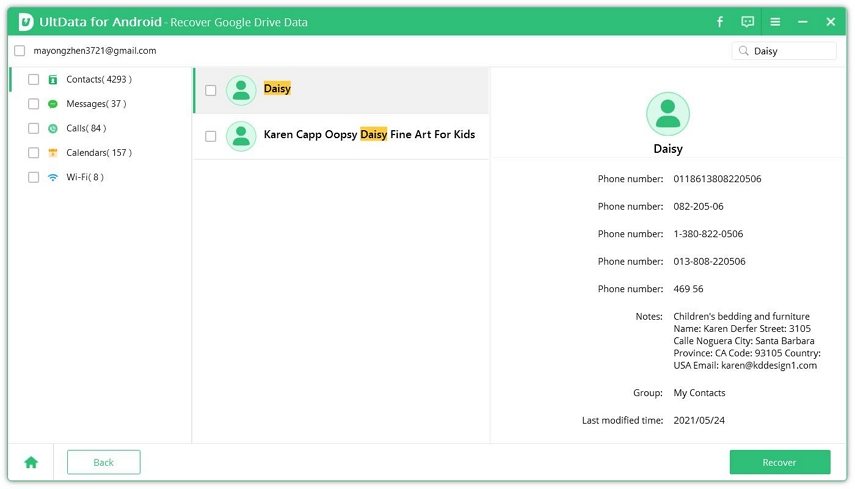
Task: Click the search magnifier icon
Action: tap(743, 51)
